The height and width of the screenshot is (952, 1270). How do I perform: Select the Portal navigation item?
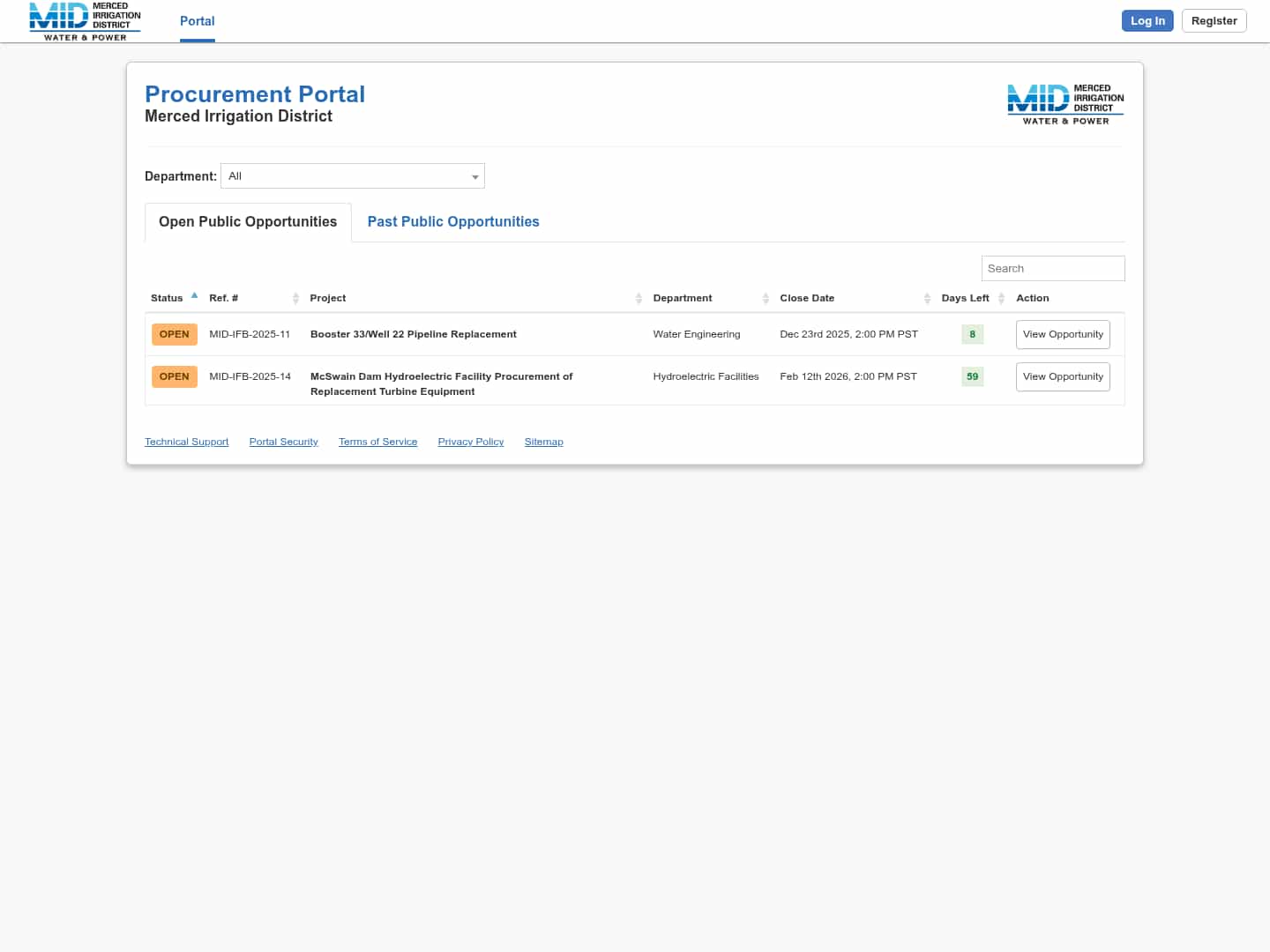[197, 20]
